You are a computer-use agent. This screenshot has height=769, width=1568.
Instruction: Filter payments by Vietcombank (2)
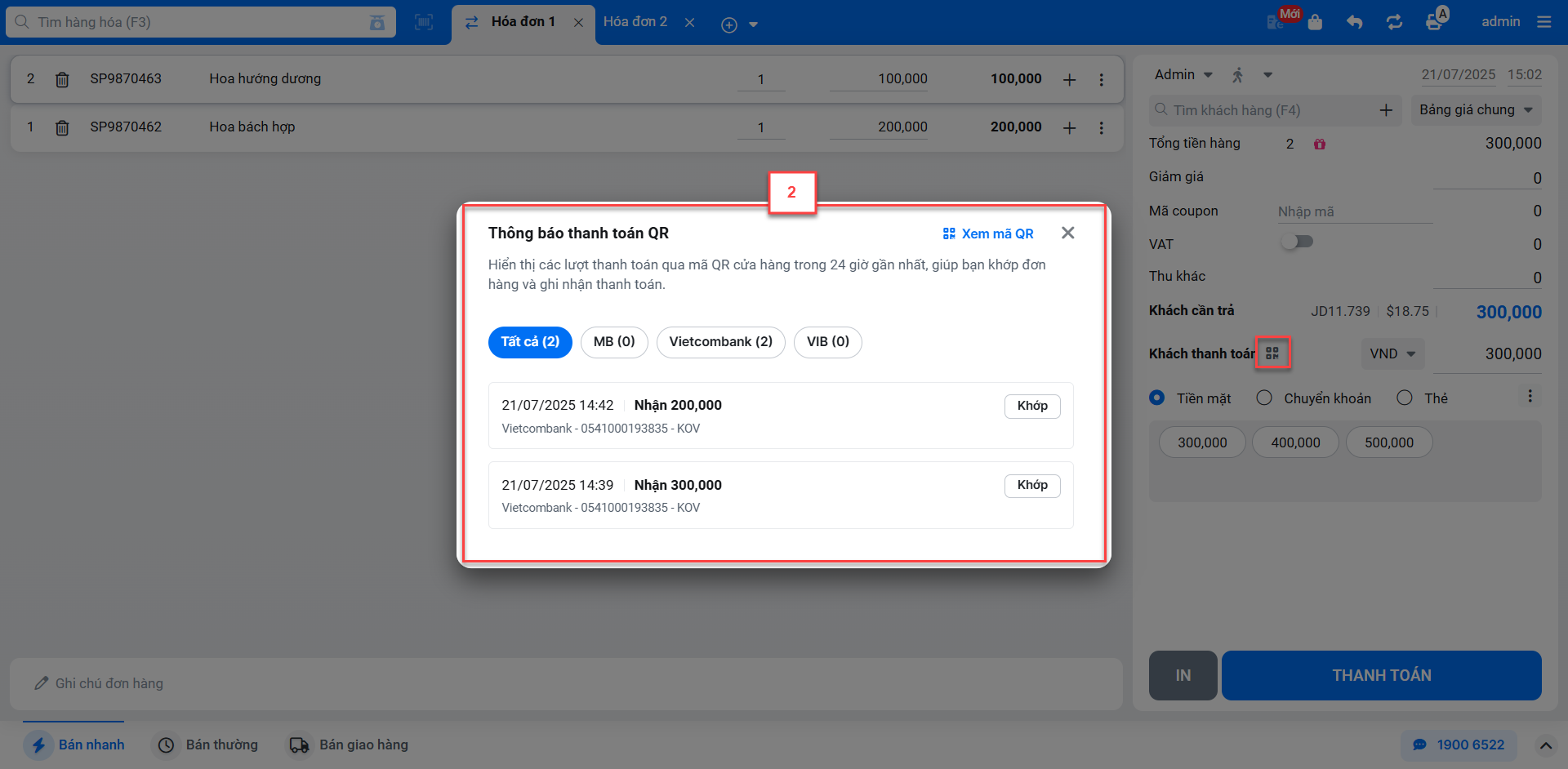[720, 342]
